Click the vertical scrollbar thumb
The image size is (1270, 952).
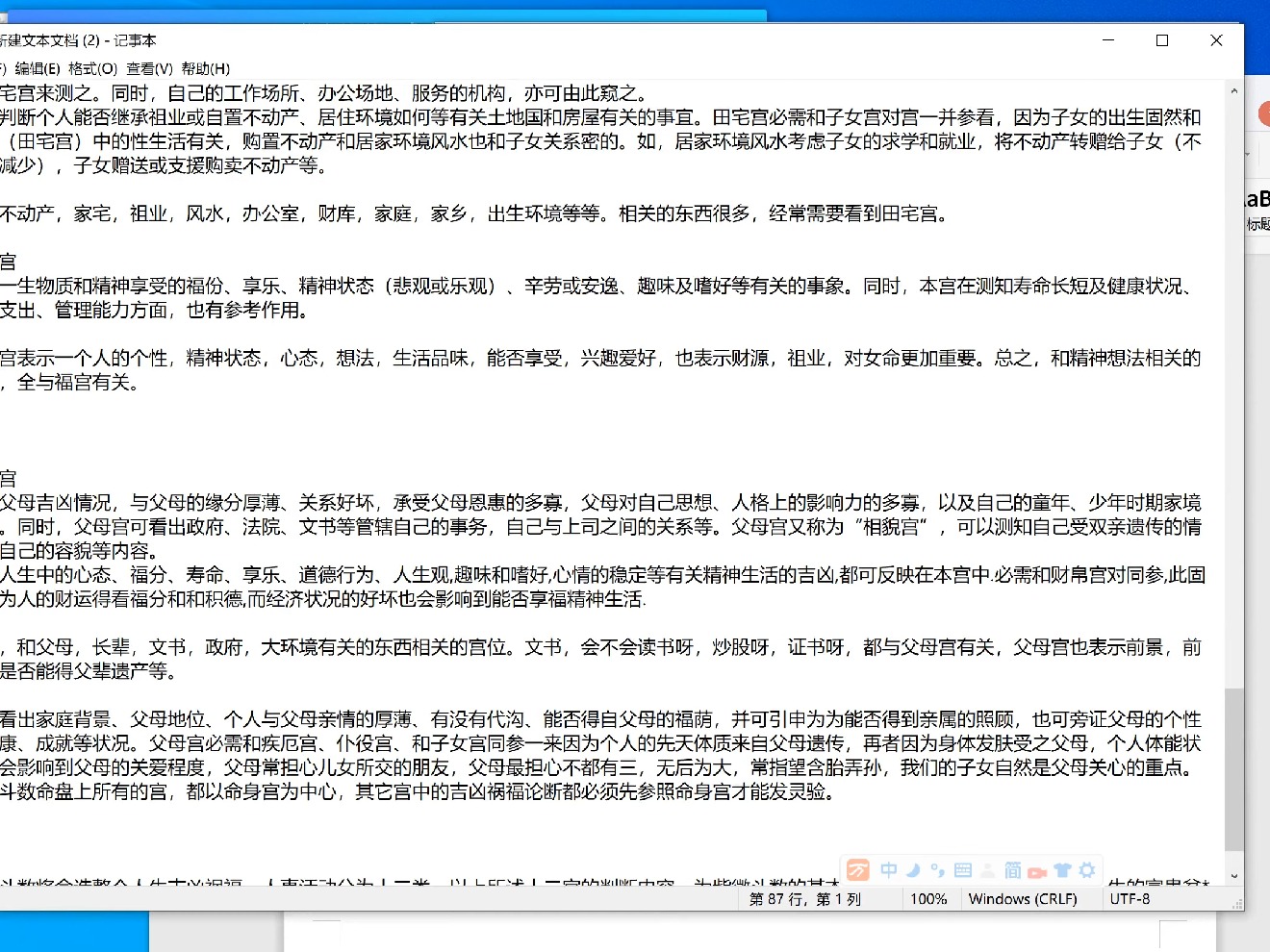point(1233,769)
